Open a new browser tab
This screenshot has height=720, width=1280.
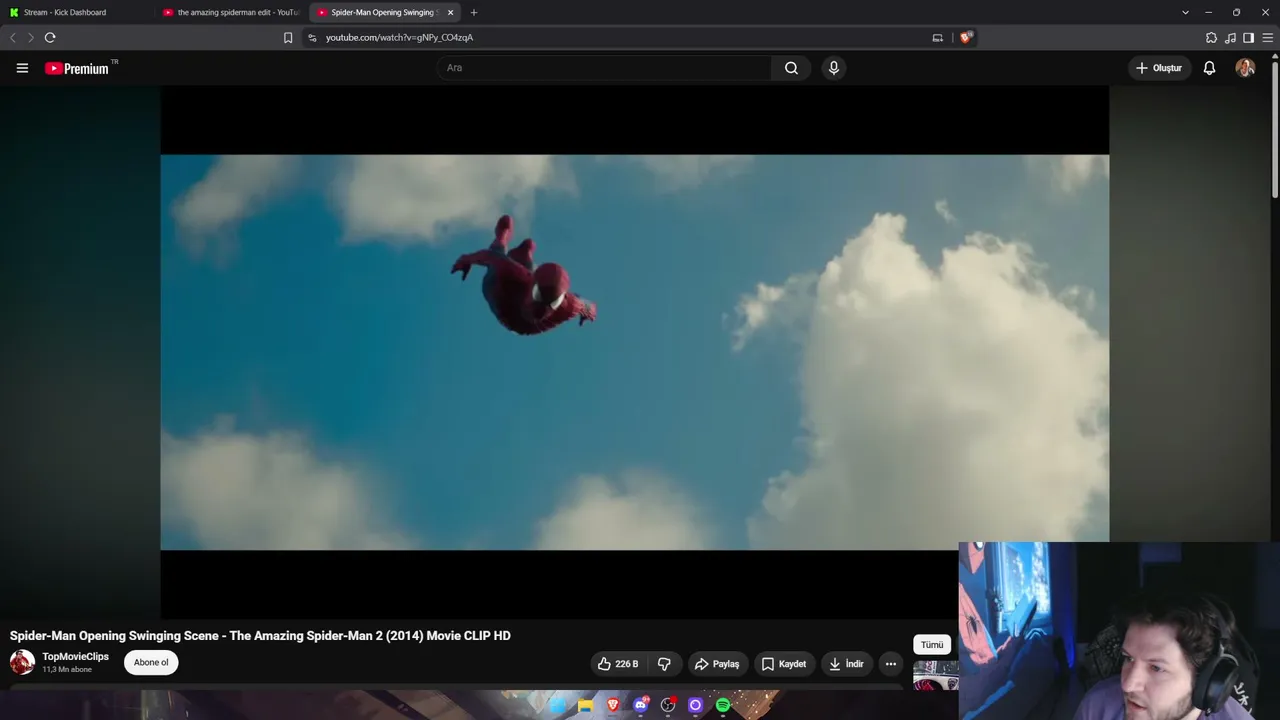(474, 12)
